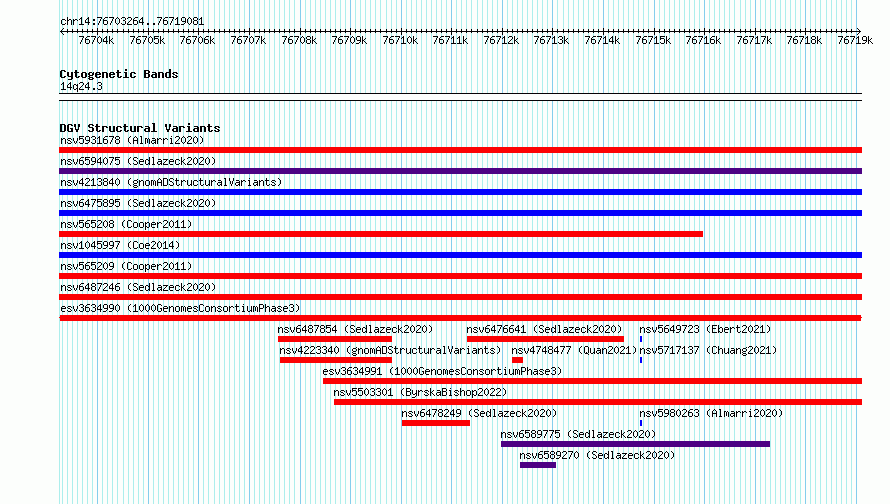
Task: Select the blue bar under nsv6475895
Action: [460, 213]
